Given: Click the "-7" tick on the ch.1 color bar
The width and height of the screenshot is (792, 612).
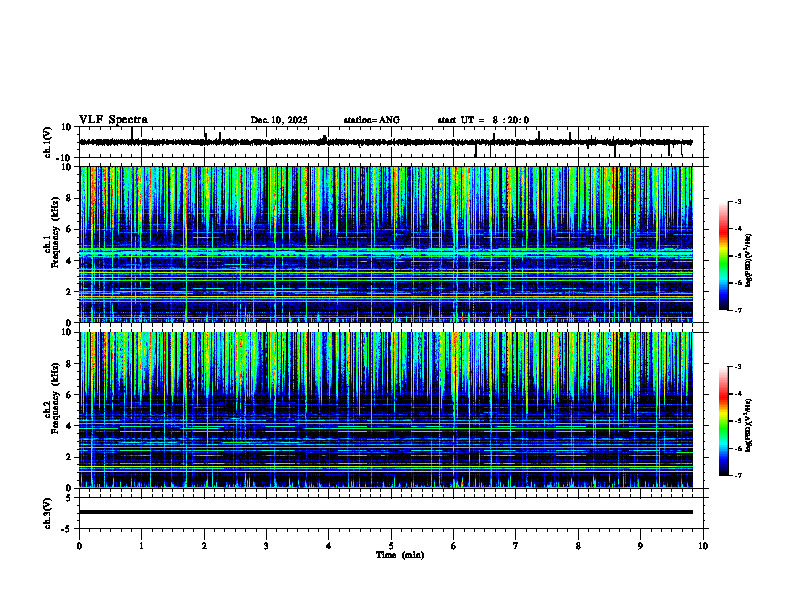Looking at the screenshot, I should tap(737, 310).
